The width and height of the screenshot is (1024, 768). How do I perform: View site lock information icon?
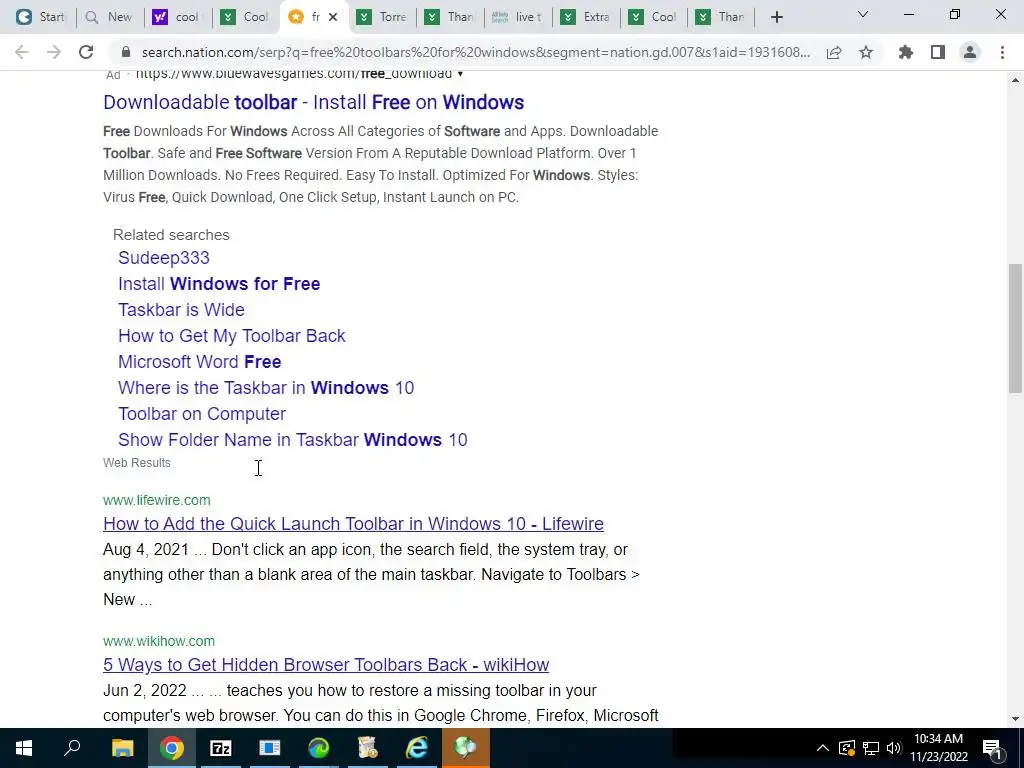[126, 52]
